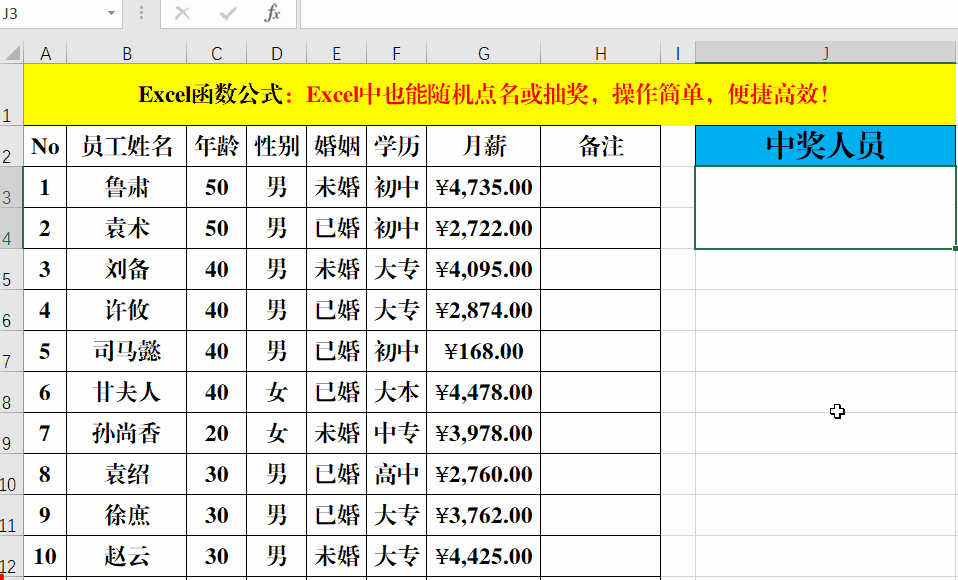The image size is (958, 580).
Task: Click the cell with name 许攸
Action: click(x=126, y=310)
